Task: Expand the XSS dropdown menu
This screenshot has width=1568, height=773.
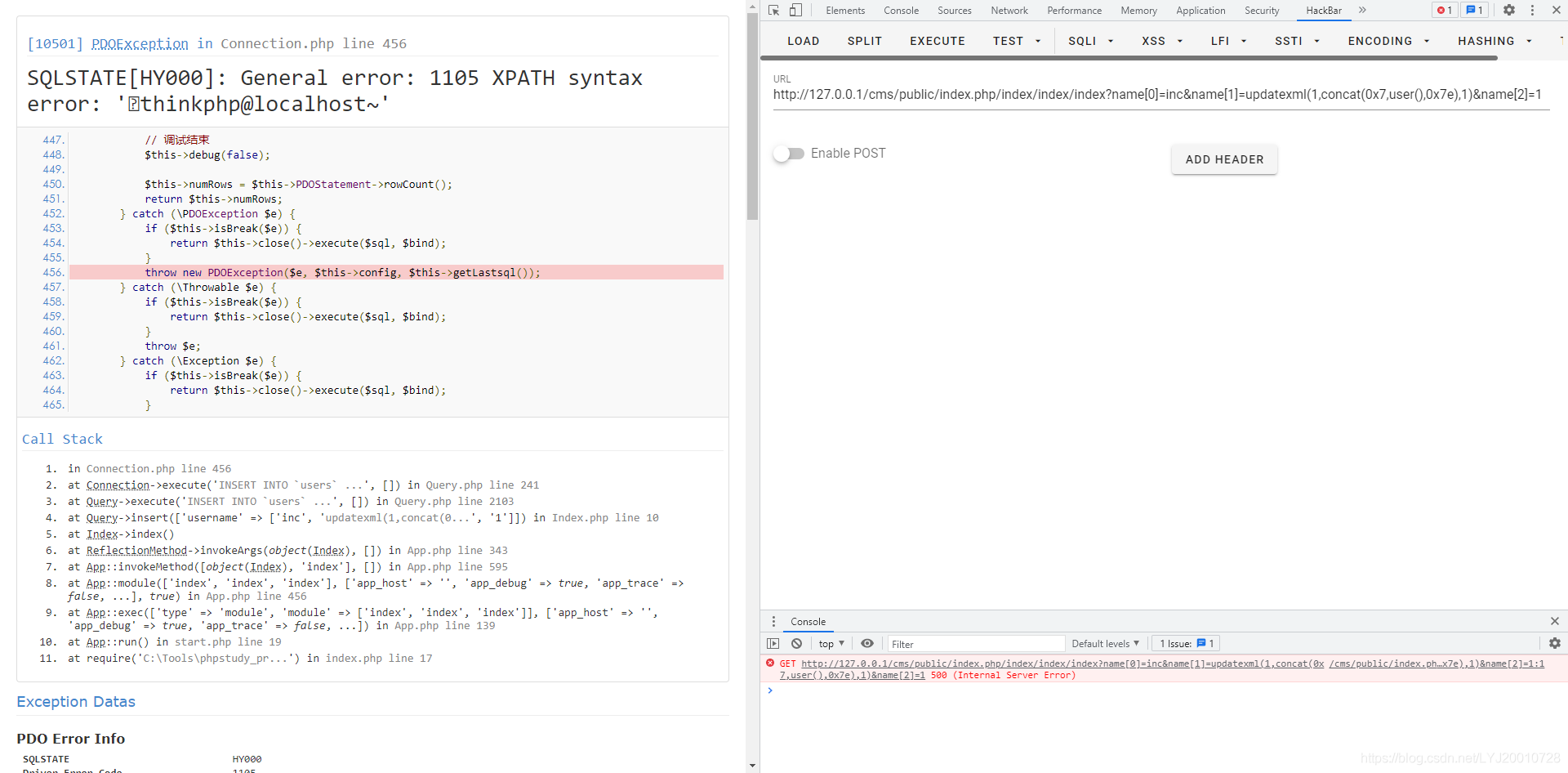Action: tap(1162, 41)
